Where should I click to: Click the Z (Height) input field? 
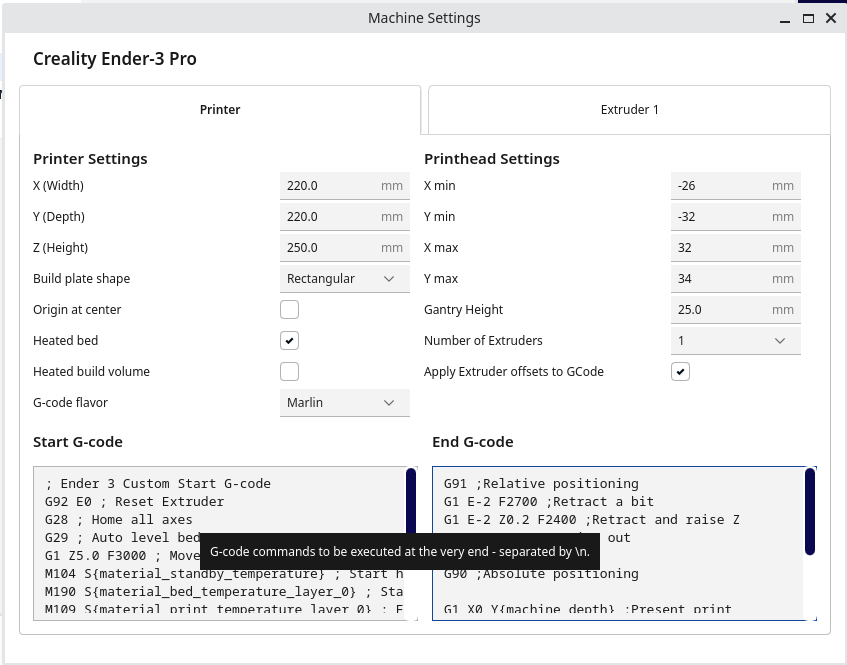tap(345, 248)
